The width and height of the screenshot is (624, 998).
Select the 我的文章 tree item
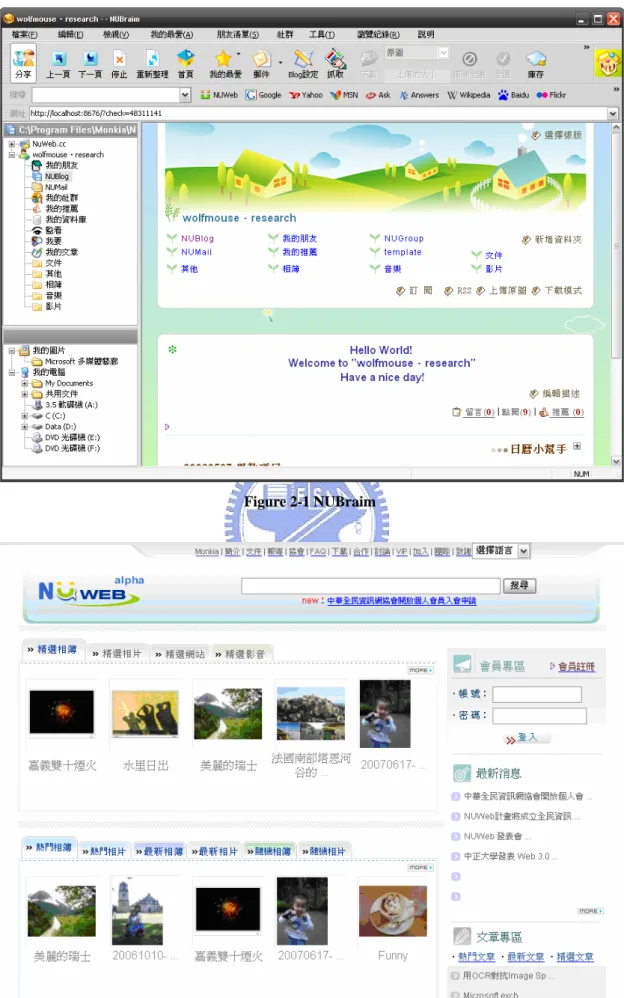tap(61, 252)
